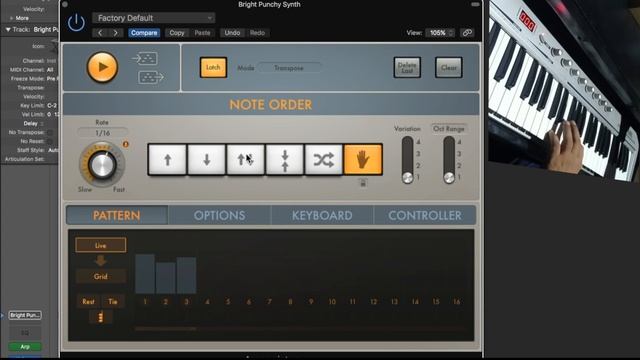Viewport: 640px width, 360px height.
Task: Click the Undo button in plug-in header
Action: [x=232, y=33]
